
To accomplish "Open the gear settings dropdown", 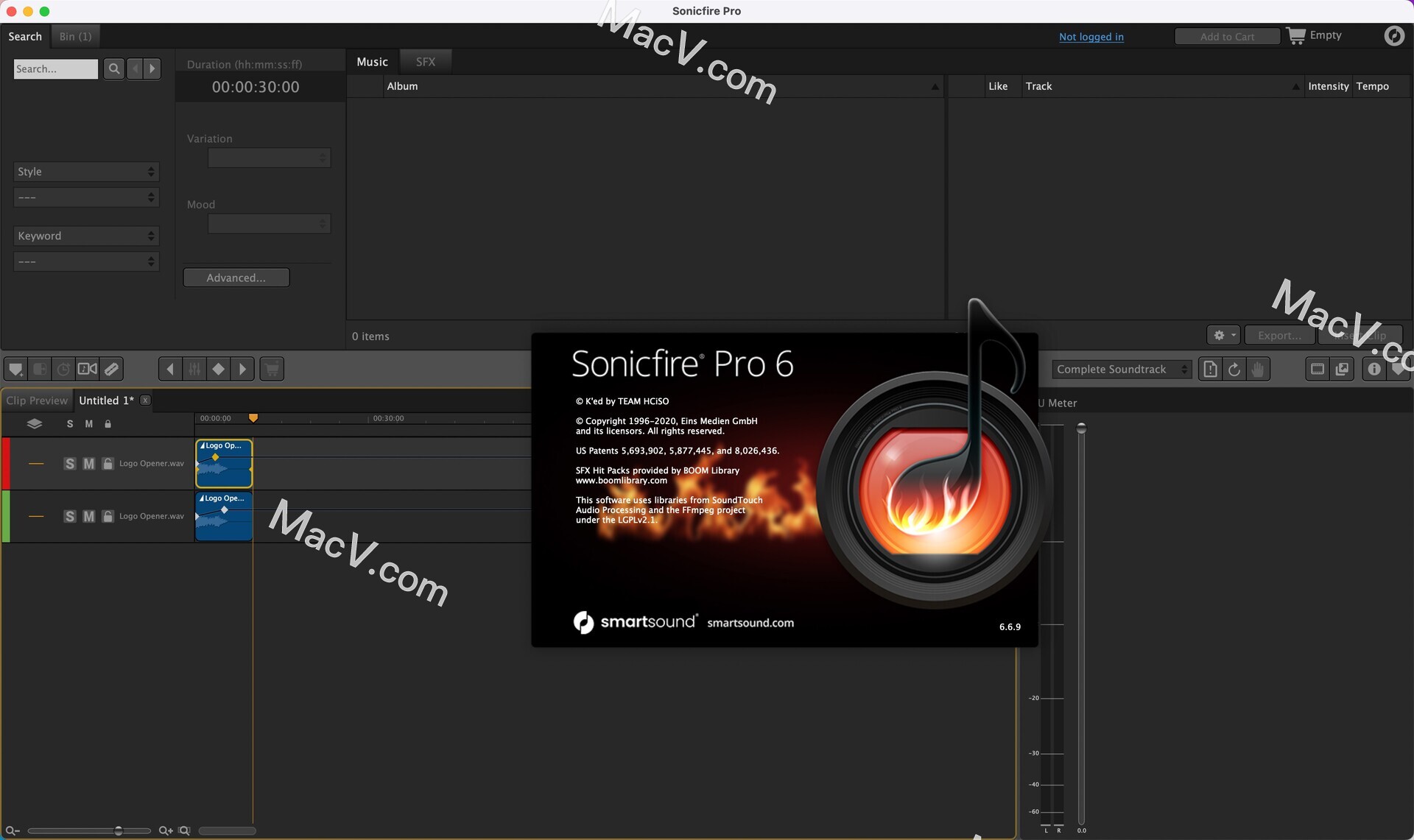I will pyautogui.click(x=1224, y=335).
